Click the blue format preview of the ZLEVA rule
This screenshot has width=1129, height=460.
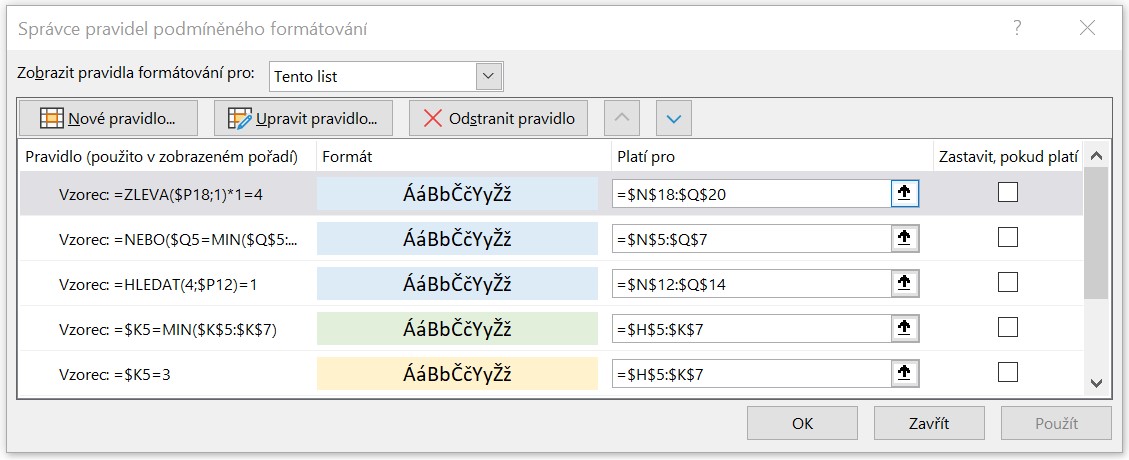point(457,194)
